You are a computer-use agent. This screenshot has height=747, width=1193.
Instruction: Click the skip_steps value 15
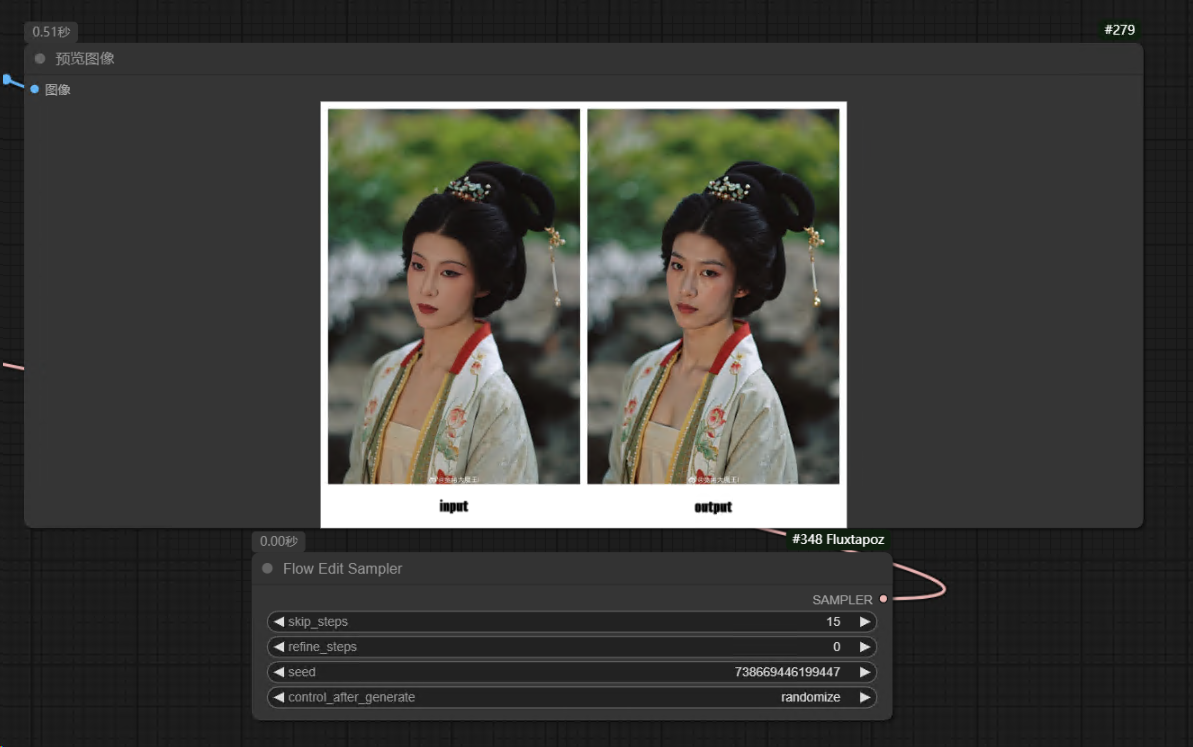tap(832, 622)
